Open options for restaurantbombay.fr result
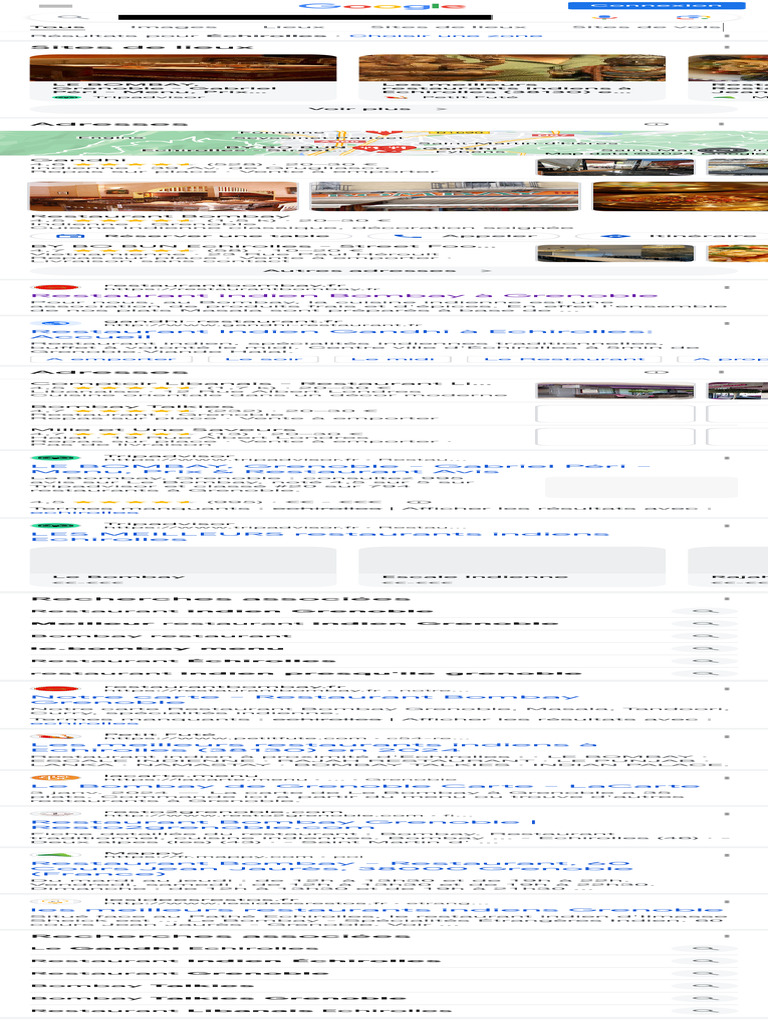The height and width of the screenshot is (1024, 768). 727,287
